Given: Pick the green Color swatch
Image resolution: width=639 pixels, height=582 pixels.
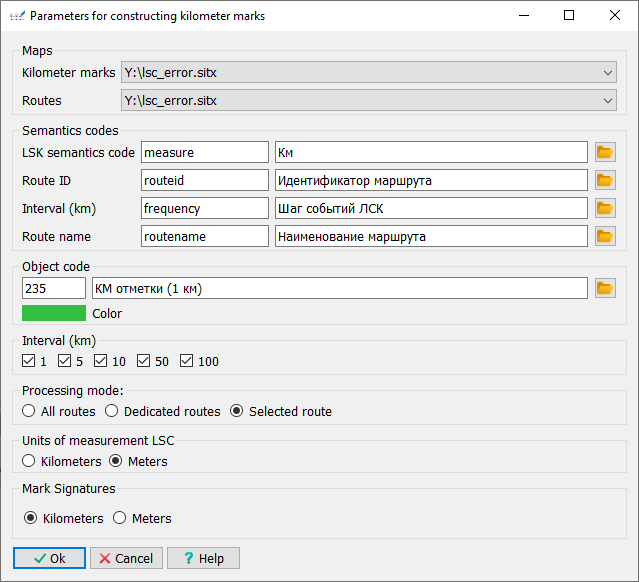Looking at the screenshot, I should pyautogui.click(x=54, y=313).
